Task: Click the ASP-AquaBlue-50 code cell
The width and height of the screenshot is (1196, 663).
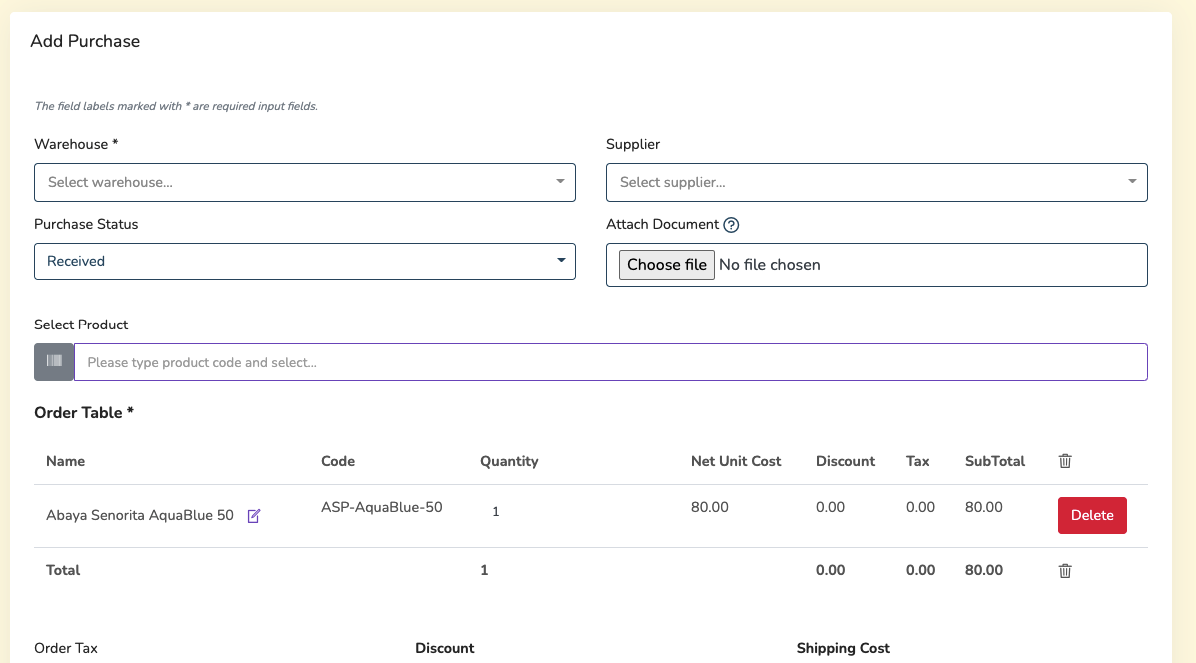Action: click(382, 507)
